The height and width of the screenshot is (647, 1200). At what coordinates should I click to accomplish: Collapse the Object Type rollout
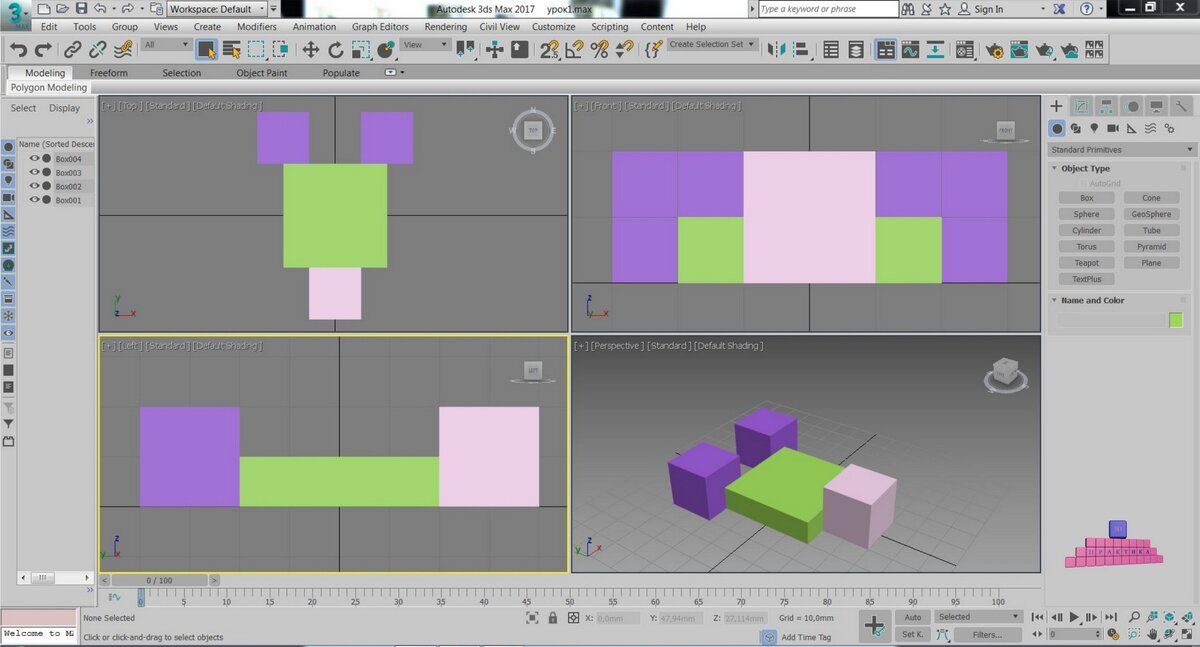click(x=1085, y=169)
